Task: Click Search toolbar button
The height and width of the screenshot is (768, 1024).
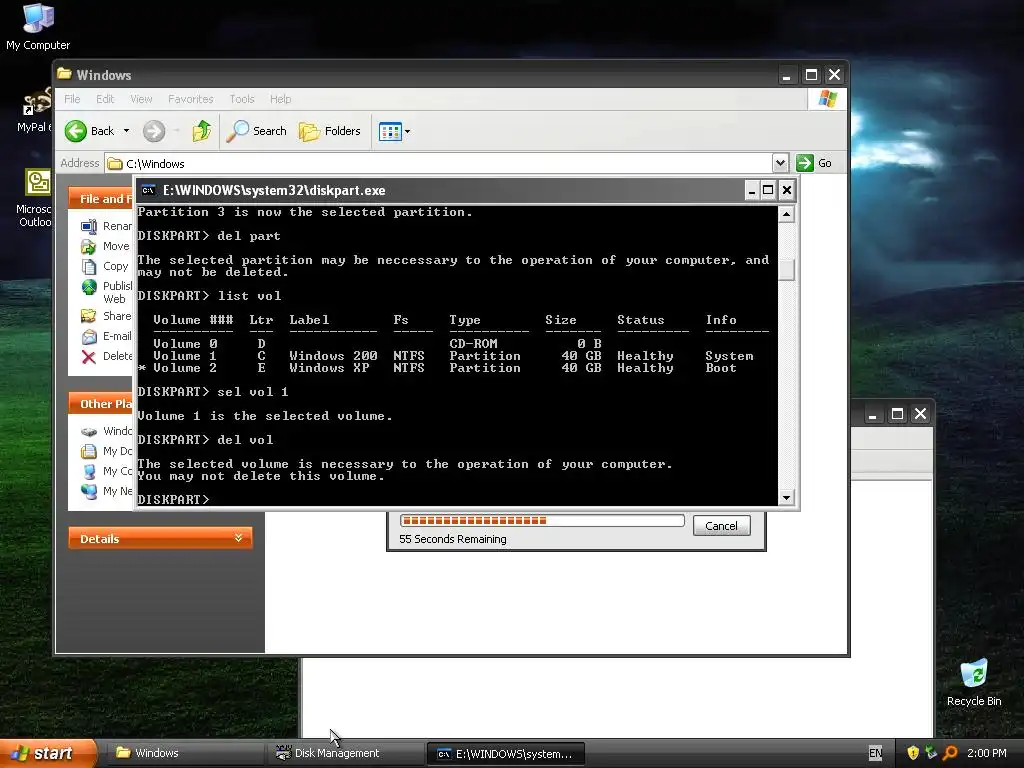Action: [x=257, y=131]
